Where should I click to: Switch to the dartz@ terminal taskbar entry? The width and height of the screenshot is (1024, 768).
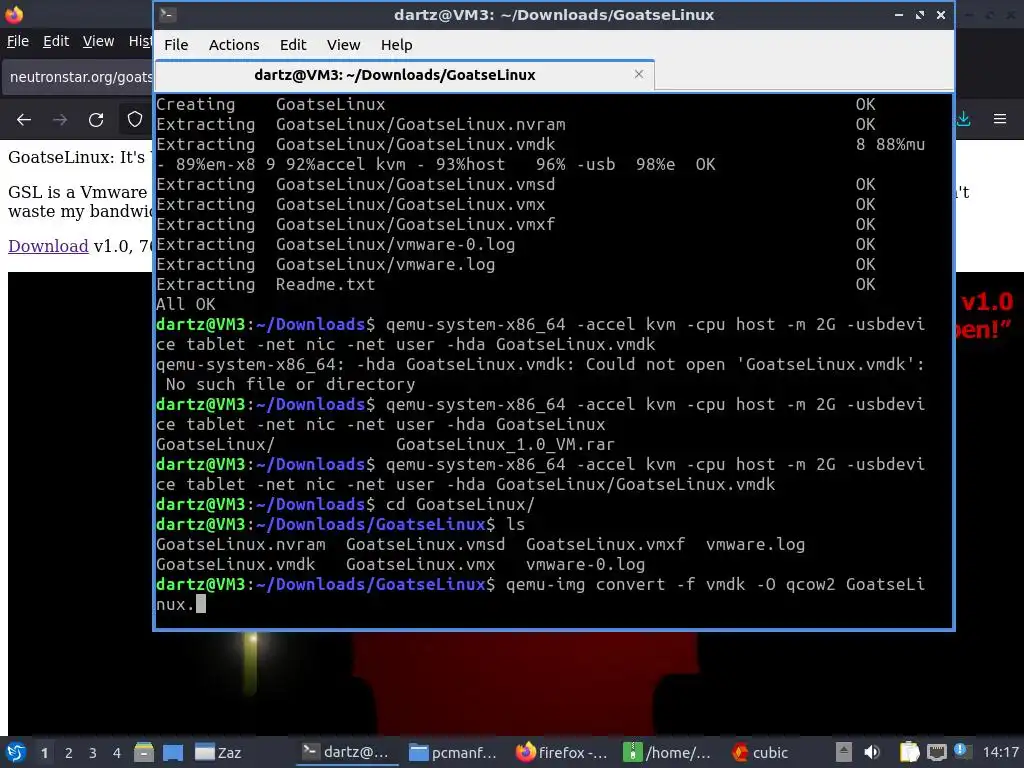tap(346, 752)
